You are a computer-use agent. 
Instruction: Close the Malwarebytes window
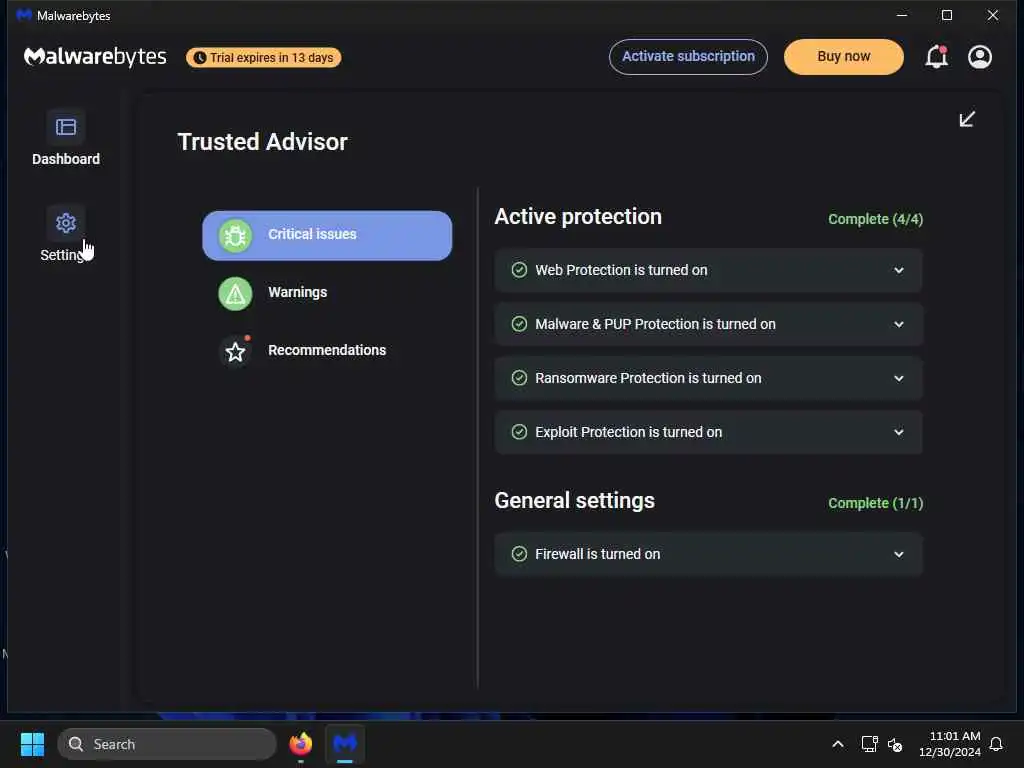tap(993, 15)
